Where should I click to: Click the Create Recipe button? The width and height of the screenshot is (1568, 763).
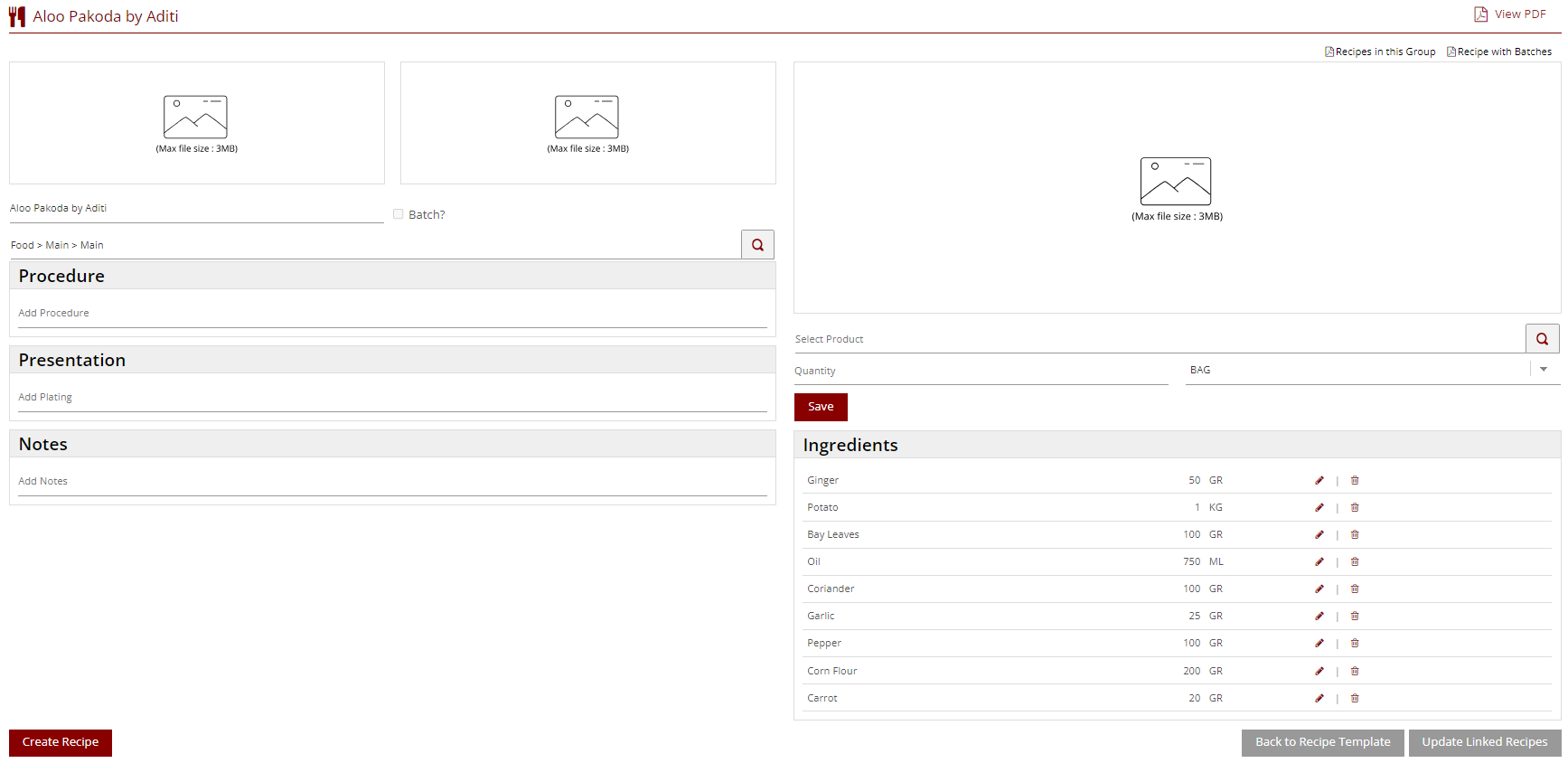click(x=61, y=742)
